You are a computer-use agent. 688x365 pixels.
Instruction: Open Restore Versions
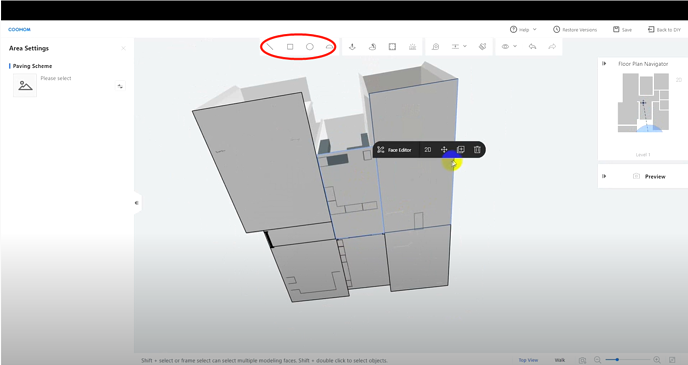pos(575,29)
